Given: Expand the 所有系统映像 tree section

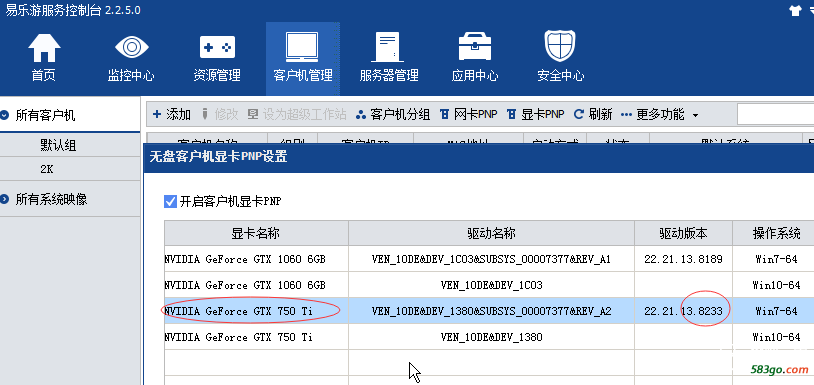Looking at the screenshot, I should coord(5,199).
